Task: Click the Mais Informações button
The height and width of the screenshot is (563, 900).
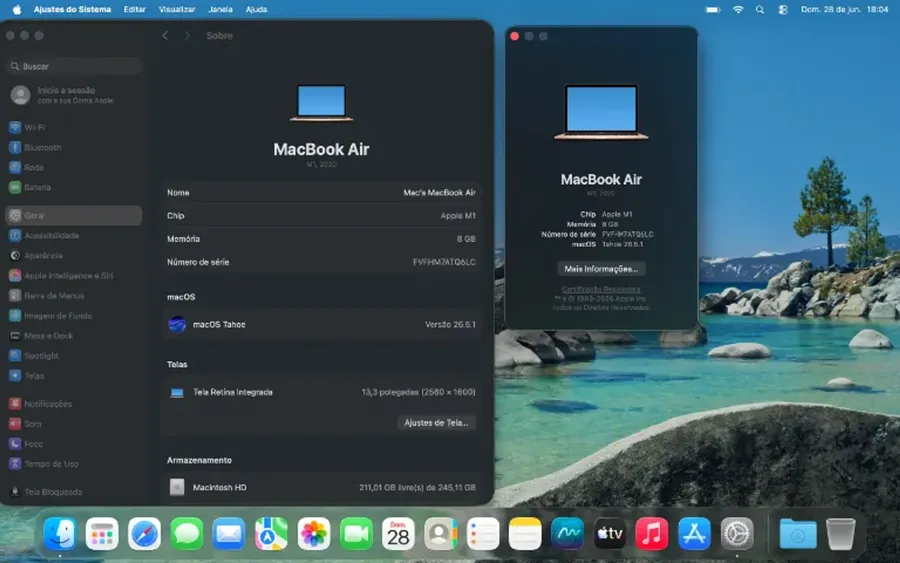Action: pos(601,269)
